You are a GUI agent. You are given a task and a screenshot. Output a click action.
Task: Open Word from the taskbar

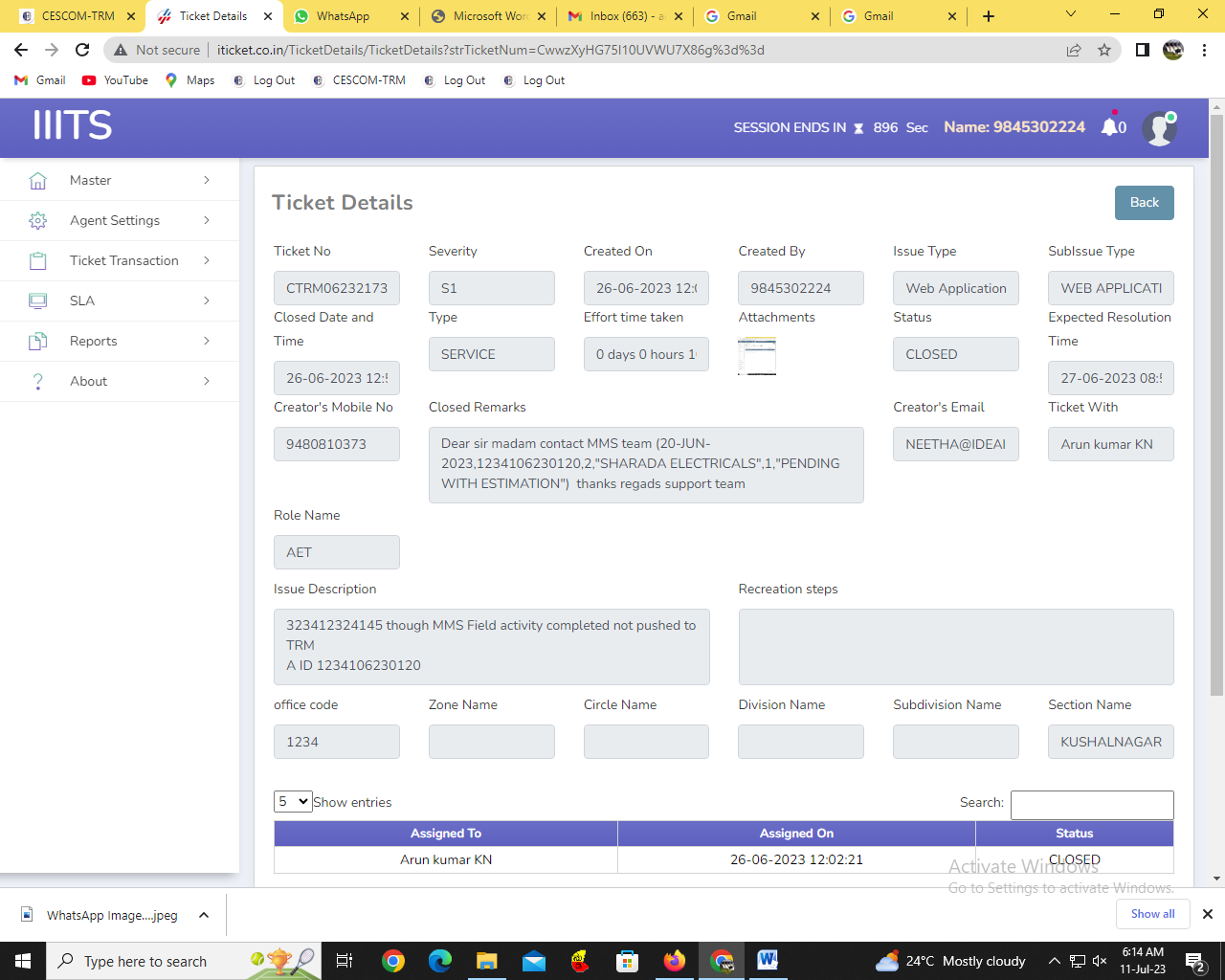[768, 961]
